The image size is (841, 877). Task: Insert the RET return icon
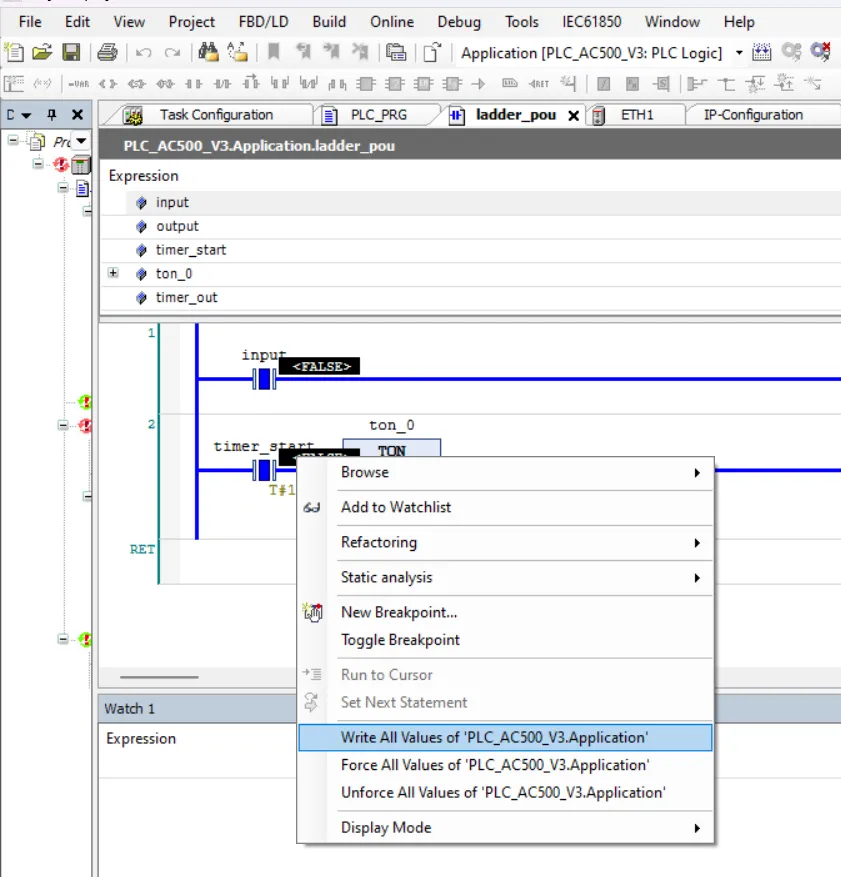tap(538, 84)
